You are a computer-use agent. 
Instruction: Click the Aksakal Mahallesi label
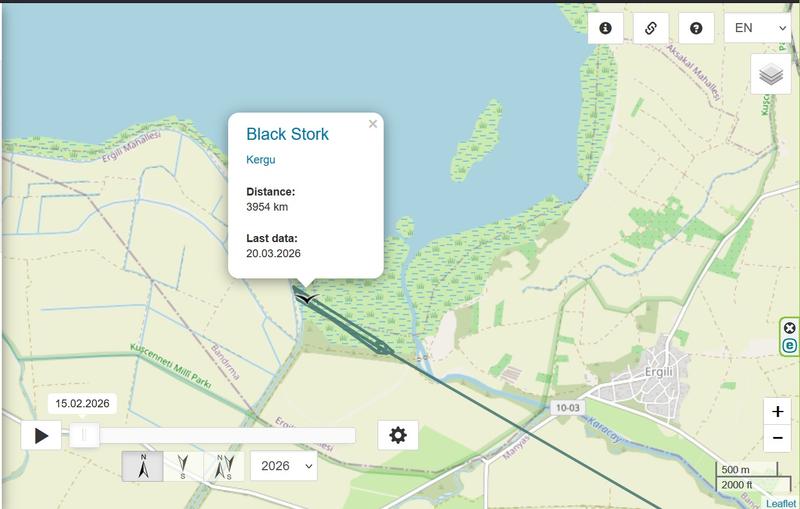[694, 72]
